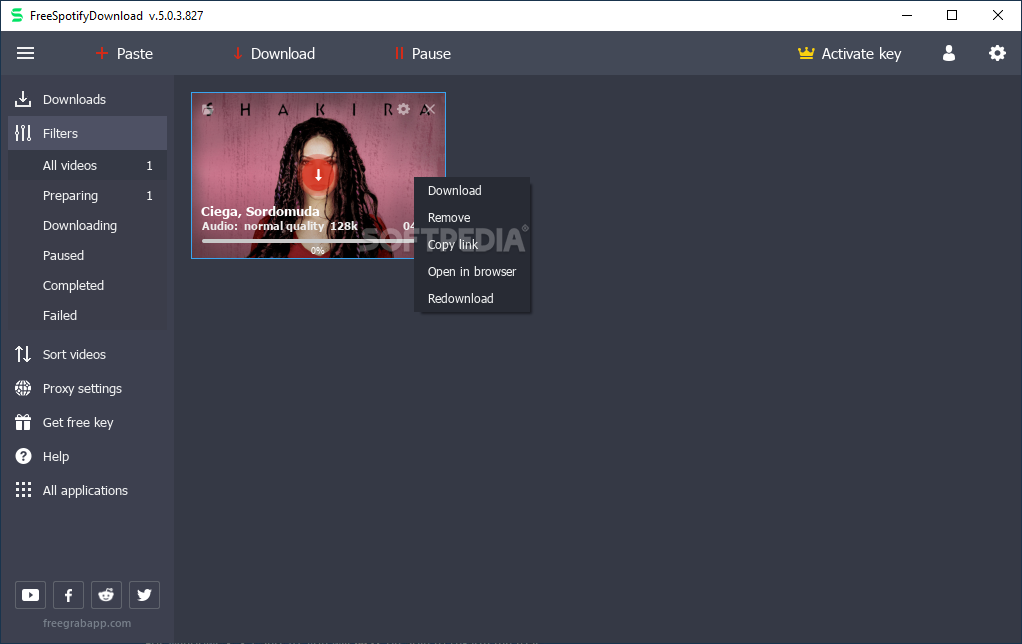
Task: Visit freegrabapp.com link
Action: 87,623
